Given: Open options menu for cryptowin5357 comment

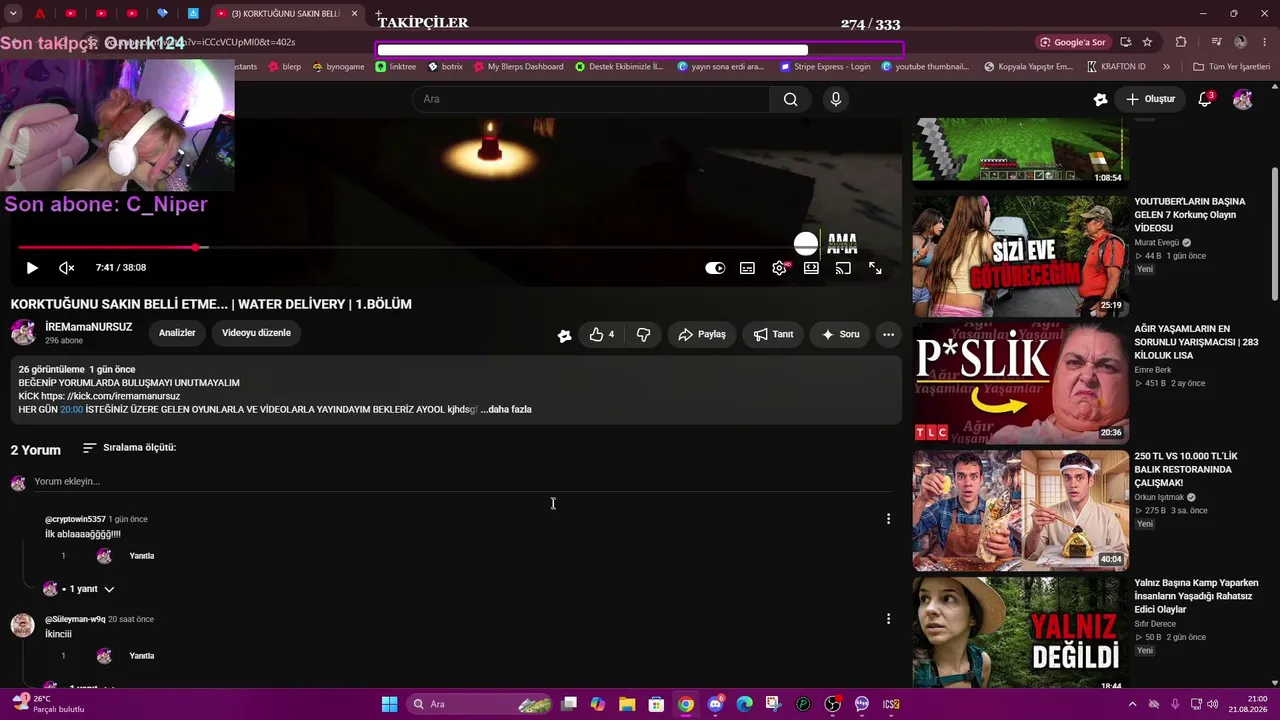Looking at the screenshot, I should click(888, 519).
